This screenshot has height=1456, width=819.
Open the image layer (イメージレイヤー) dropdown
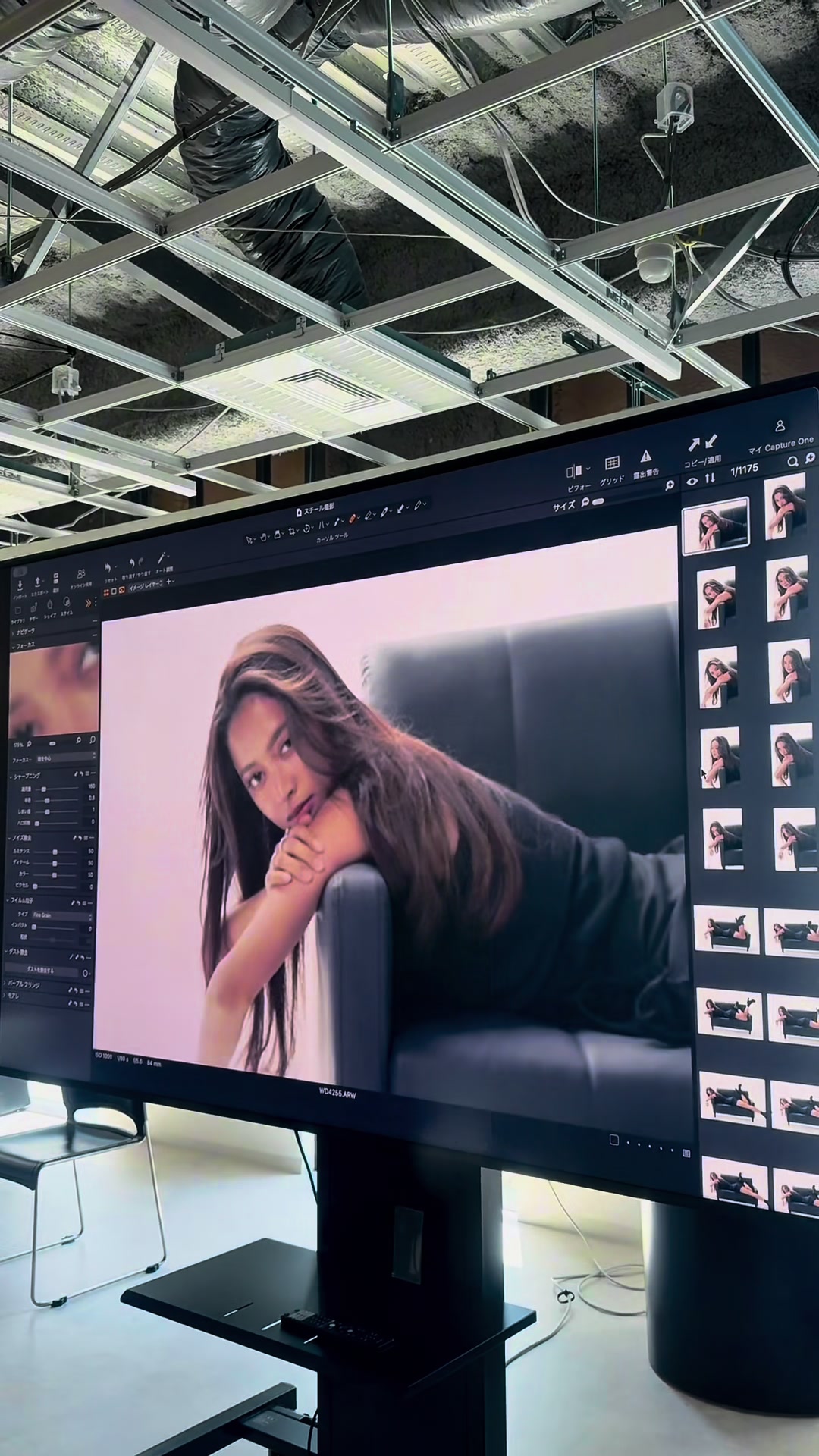pos(146,585)
